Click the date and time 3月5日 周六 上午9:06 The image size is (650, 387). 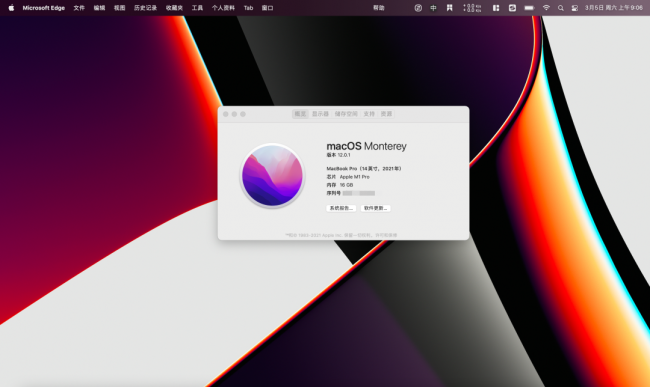pyautogui.click(x=614, y=8)
